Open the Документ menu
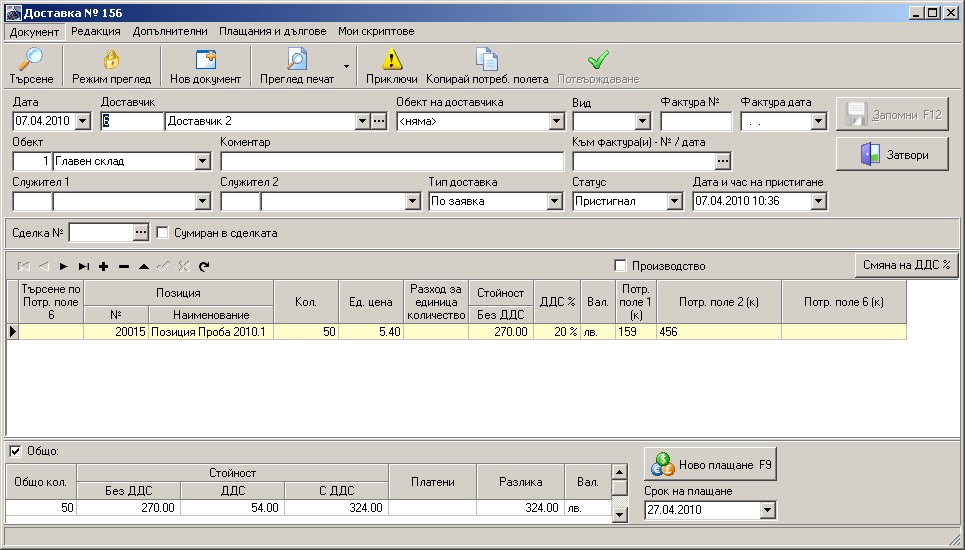This screenshot has height=550, width=965. coord(34,31)
